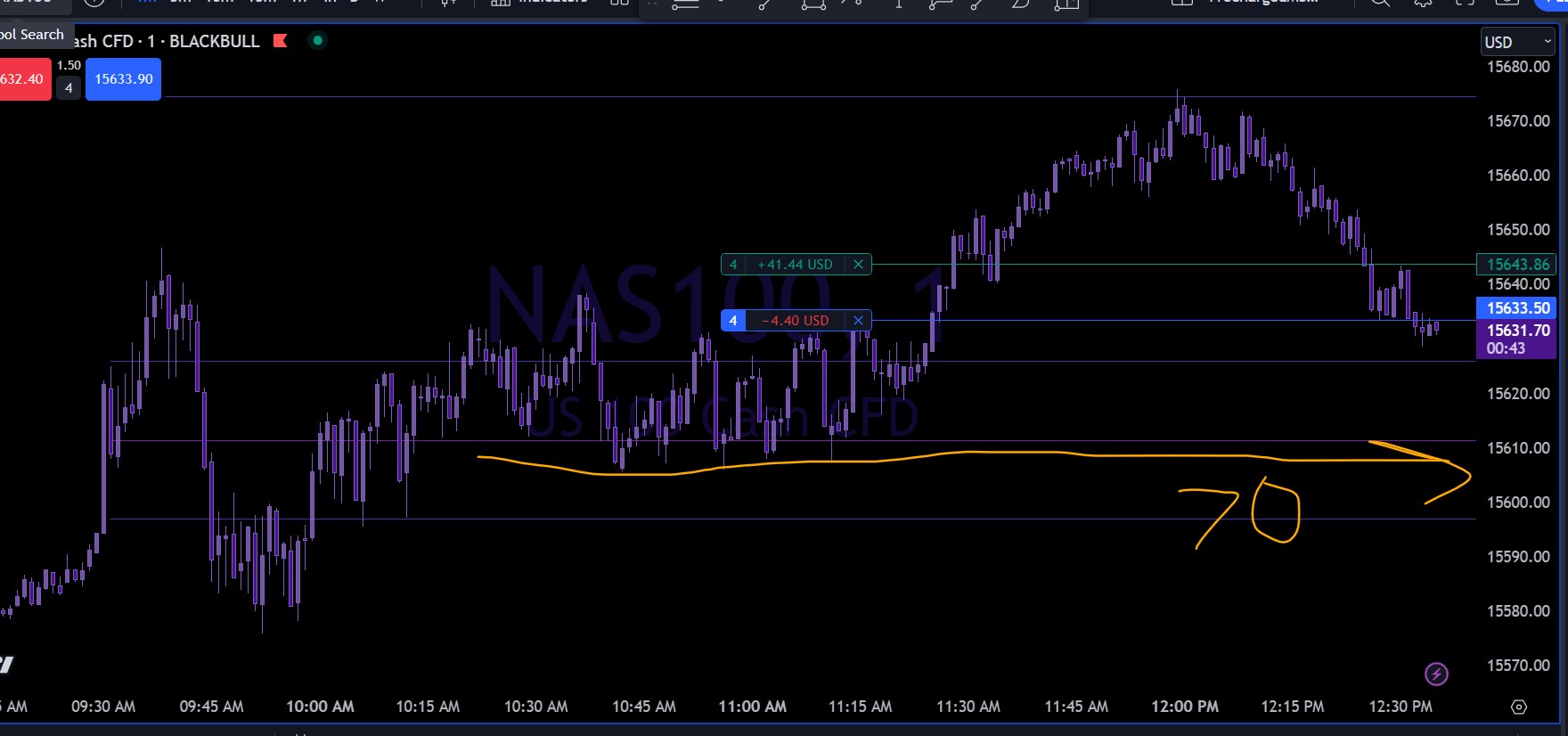Close the -4.40 USD position
This screenshot has width=1568, height=736.
click(858, 321)
